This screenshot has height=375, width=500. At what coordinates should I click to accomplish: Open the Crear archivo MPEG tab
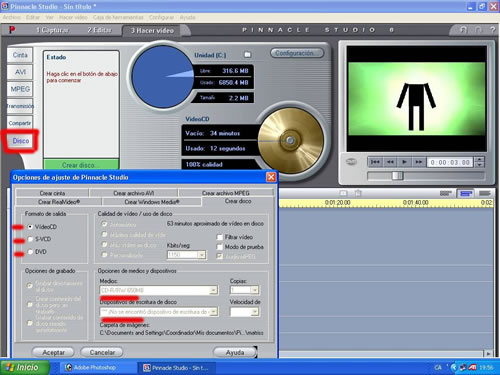[x=226, y=193]
